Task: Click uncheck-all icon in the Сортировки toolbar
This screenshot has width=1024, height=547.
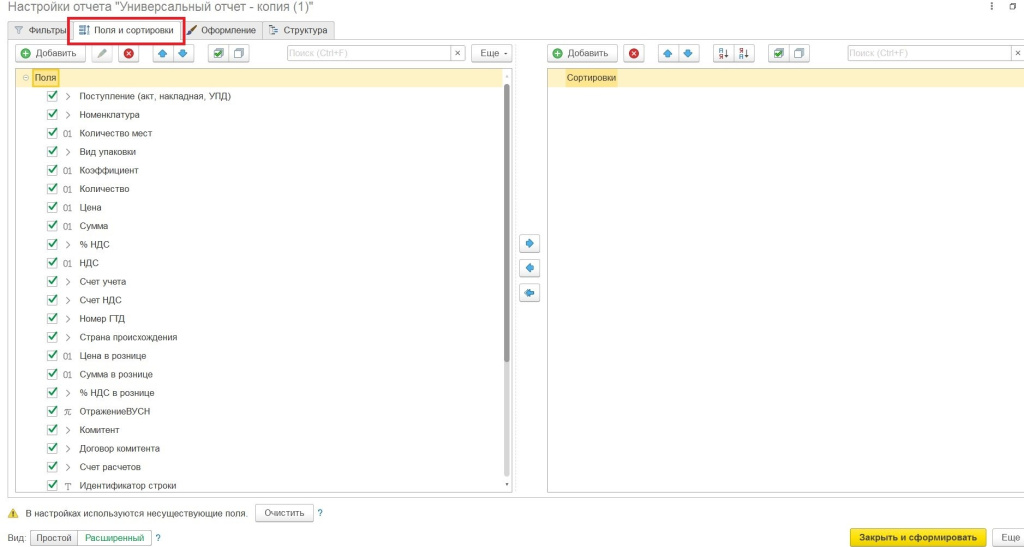Action: pyautogui.click(x=798, y=53)
